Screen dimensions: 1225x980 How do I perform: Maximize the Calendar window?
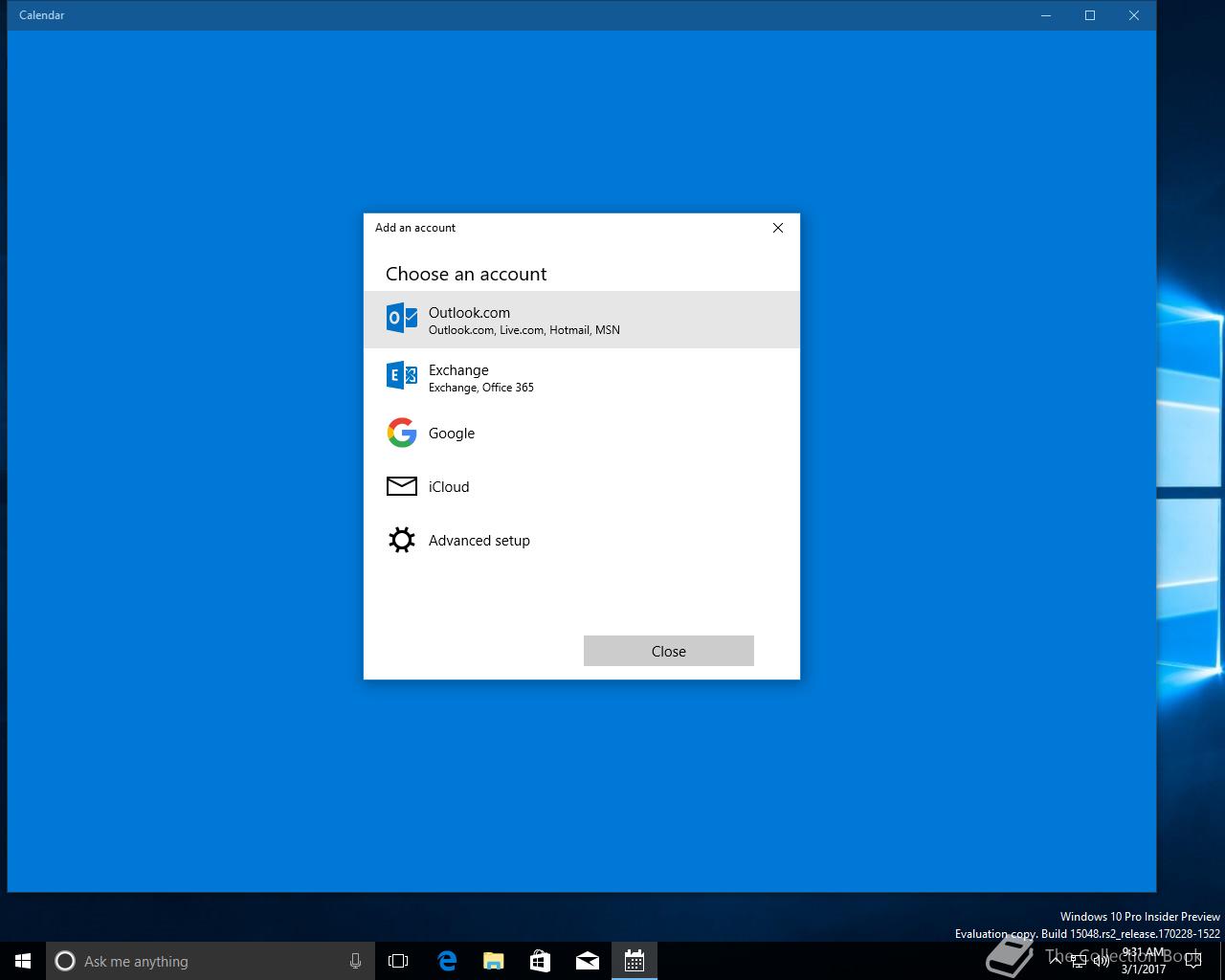point(1090,15)
